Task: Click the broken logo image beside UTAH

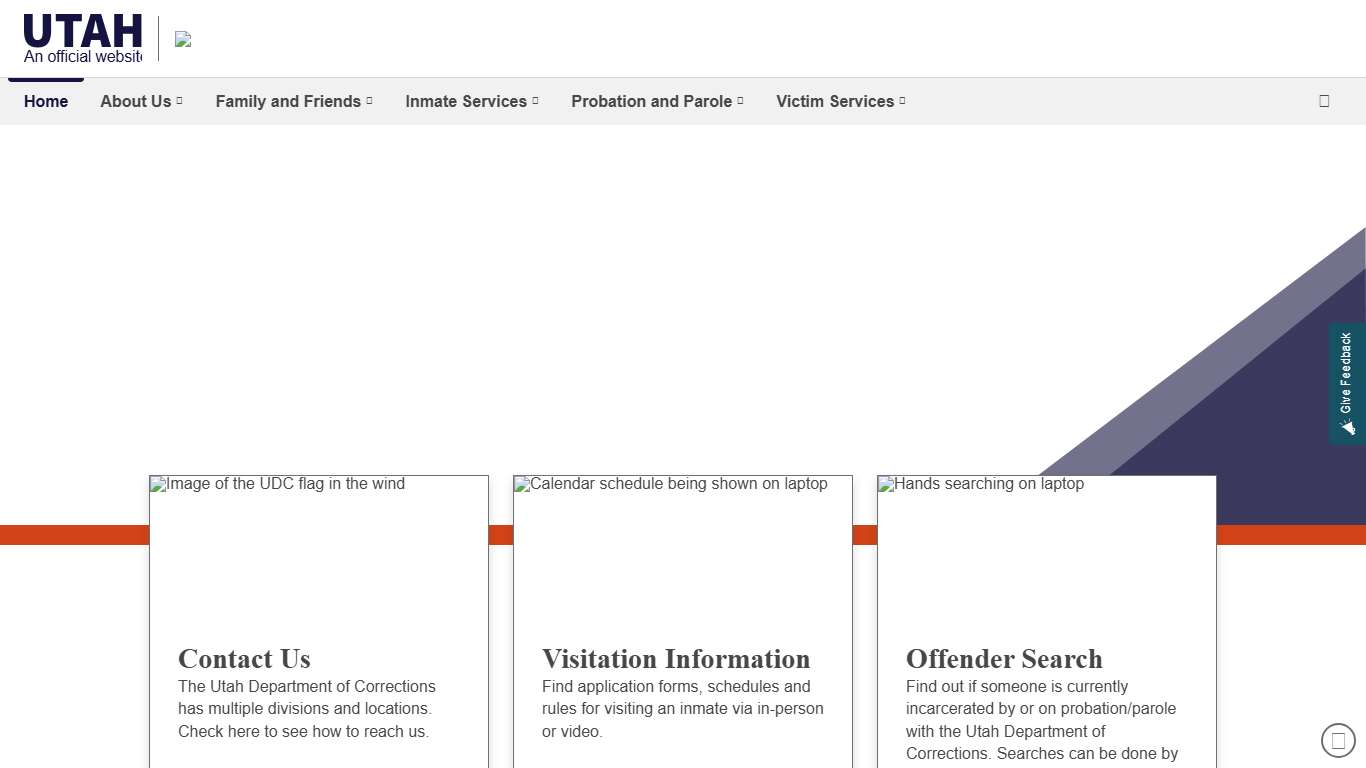Action: 183,39
